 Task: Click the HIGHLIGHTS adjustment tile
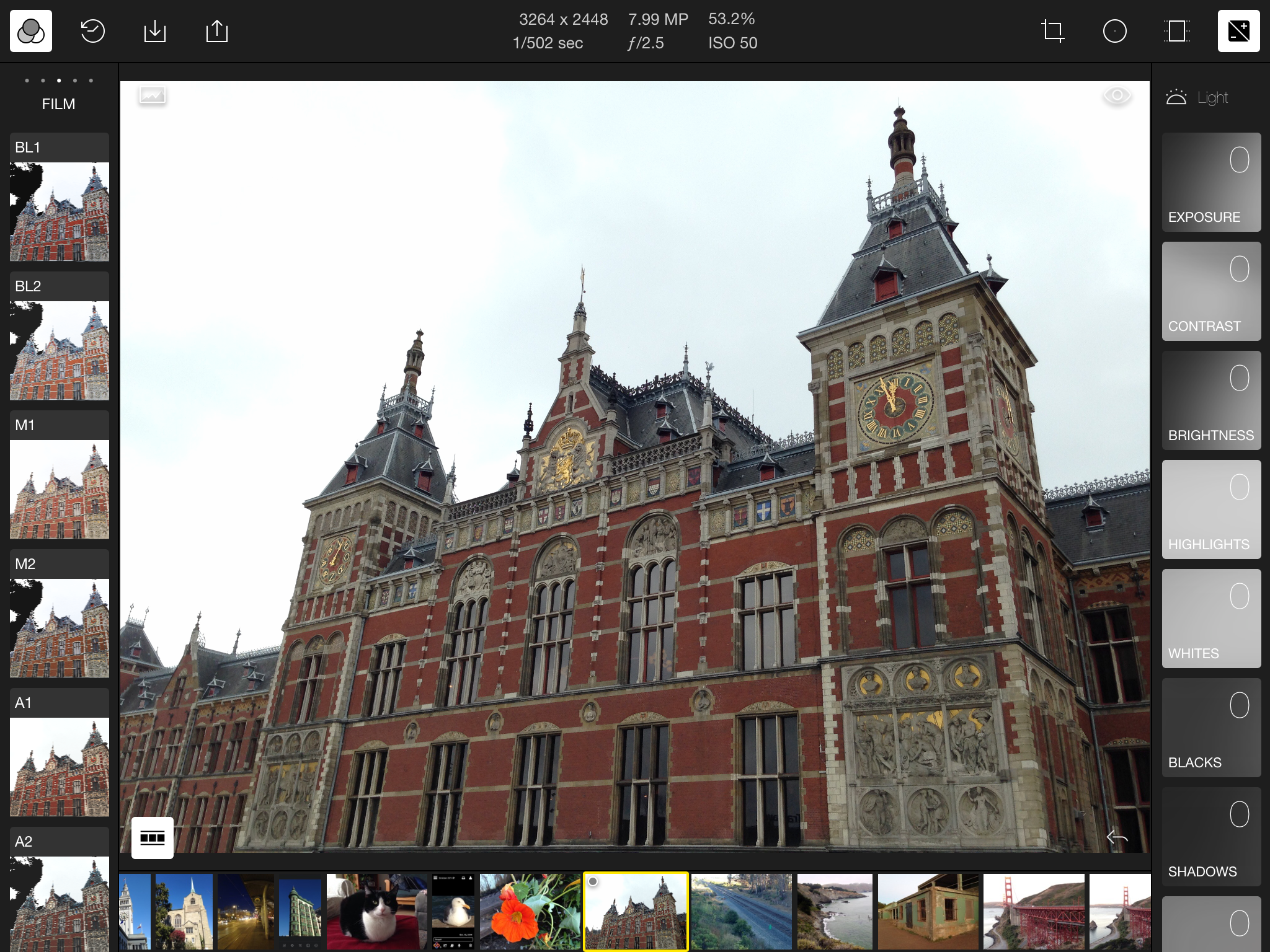(x=1212, y=509)
